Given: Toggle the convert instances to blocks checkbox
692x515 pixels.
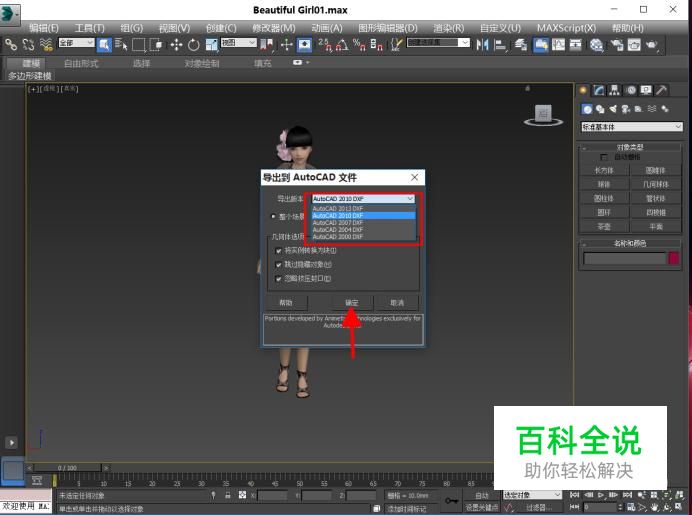Looking at the screenshot, I should 278,251.
